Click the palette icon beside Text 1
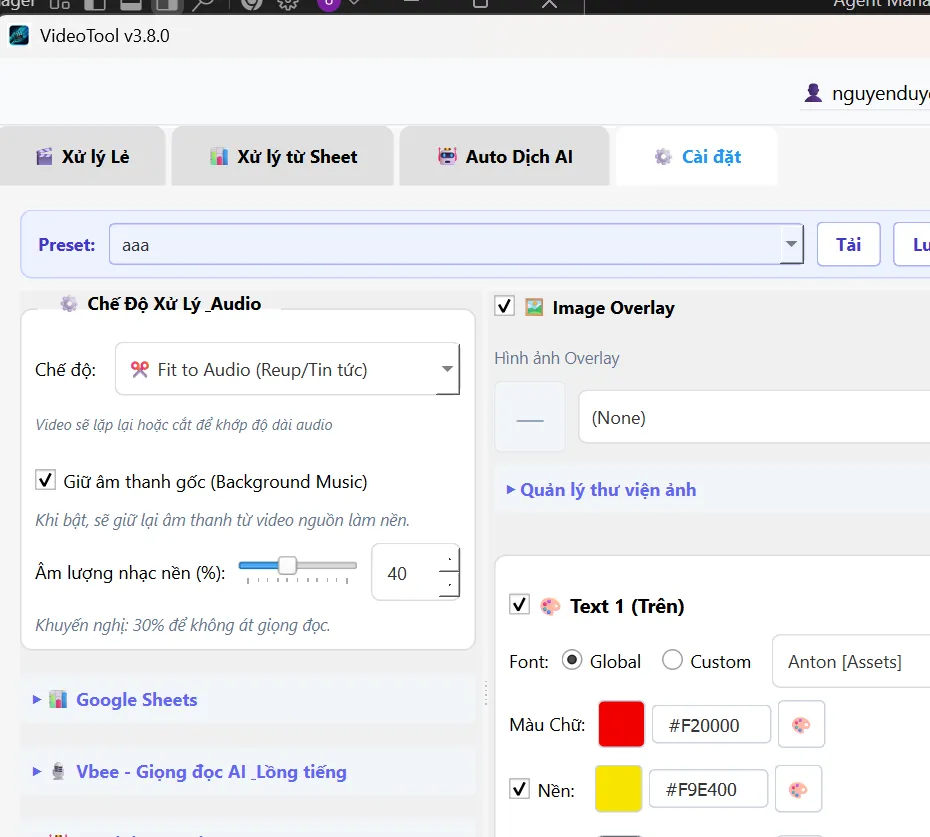 [550, 606]
